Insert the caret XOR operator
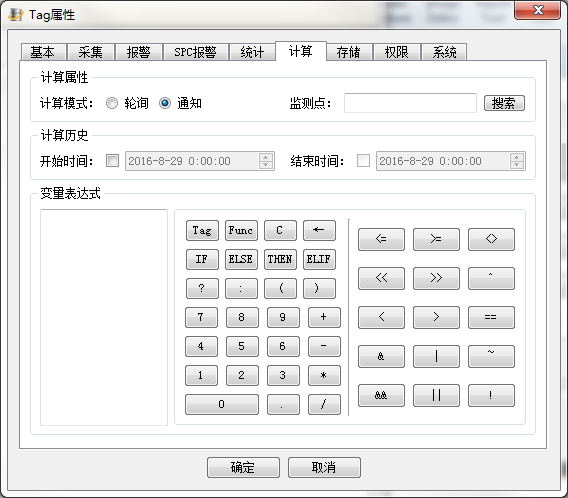This screenshot has width=568, height=498. pyautogui.click(x=491, y=278)
